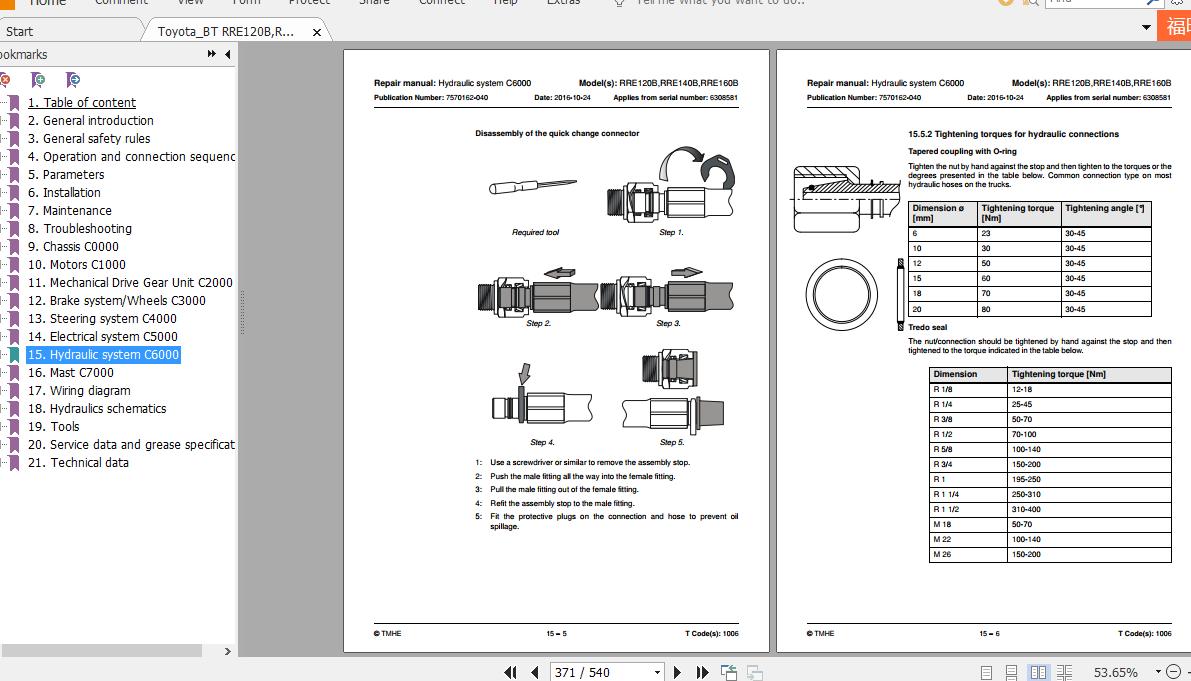Zoom out with the minus control
This screenshot has height=681, width=1191.
point(1172,672)
